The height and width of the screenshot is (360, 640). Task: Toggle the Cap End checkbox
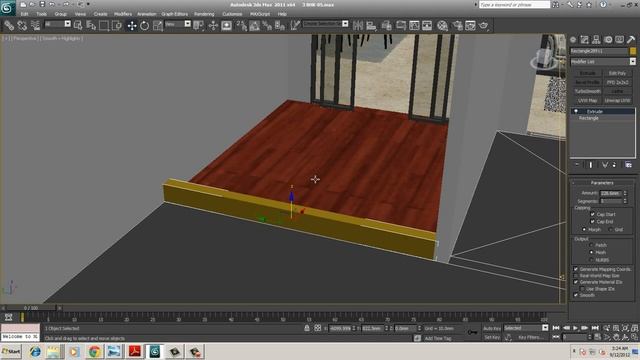(592, 222)
